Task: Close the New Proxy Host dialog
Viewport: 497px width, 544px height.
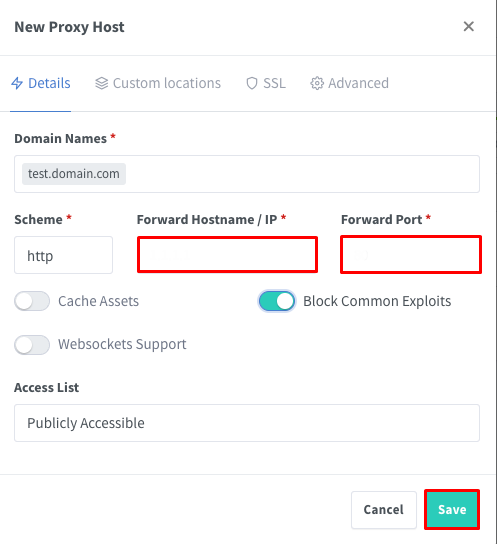Action: [x=469, y=26]
